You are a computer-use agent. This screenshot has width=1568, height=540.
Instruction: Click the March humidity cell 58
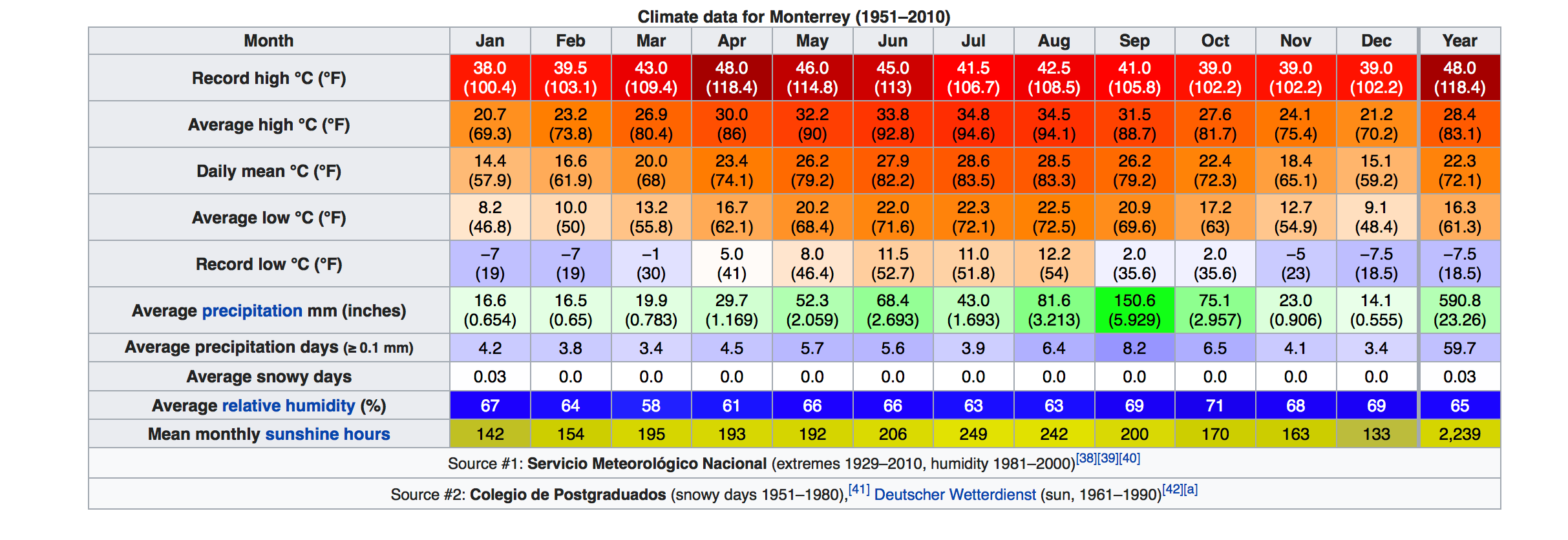point(651,406)
